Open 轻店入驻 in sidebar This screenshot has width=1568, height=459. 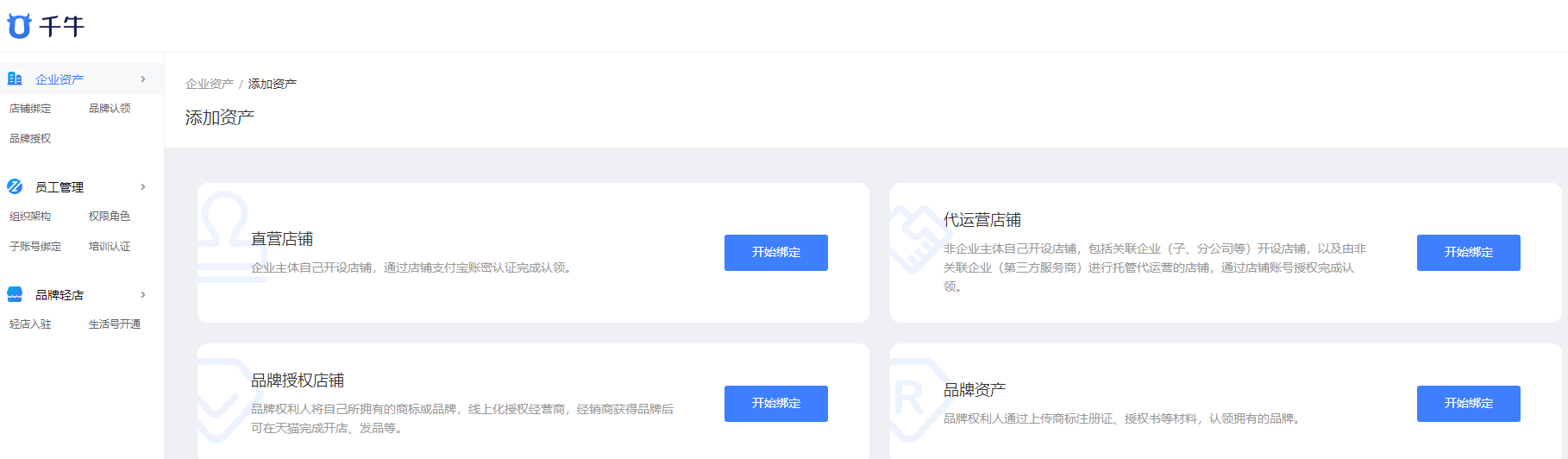30,324
